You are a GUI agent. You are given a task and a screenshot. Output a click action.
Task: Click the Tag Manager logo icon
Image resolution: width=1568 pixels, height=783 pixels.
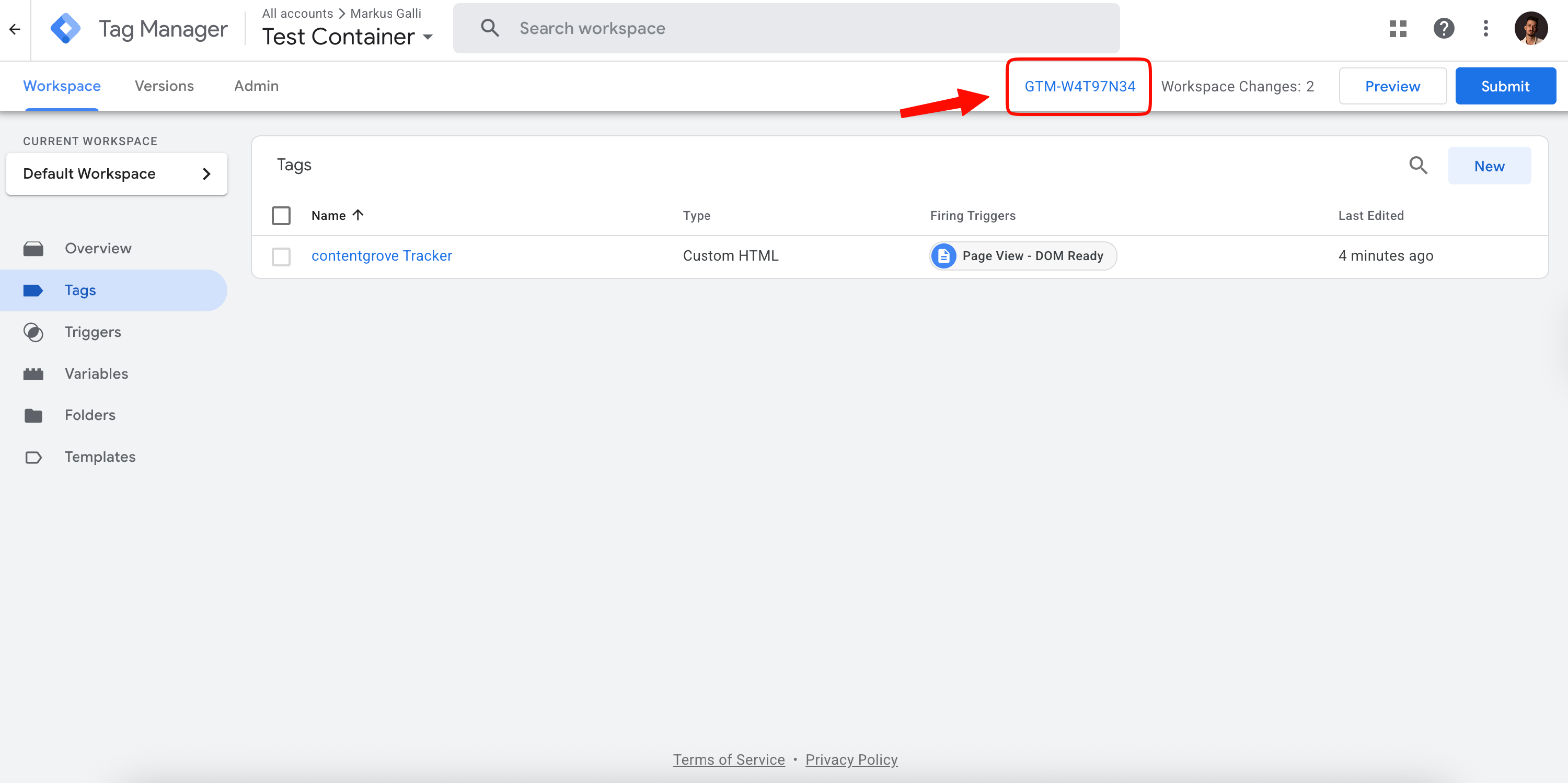[66, 29]
